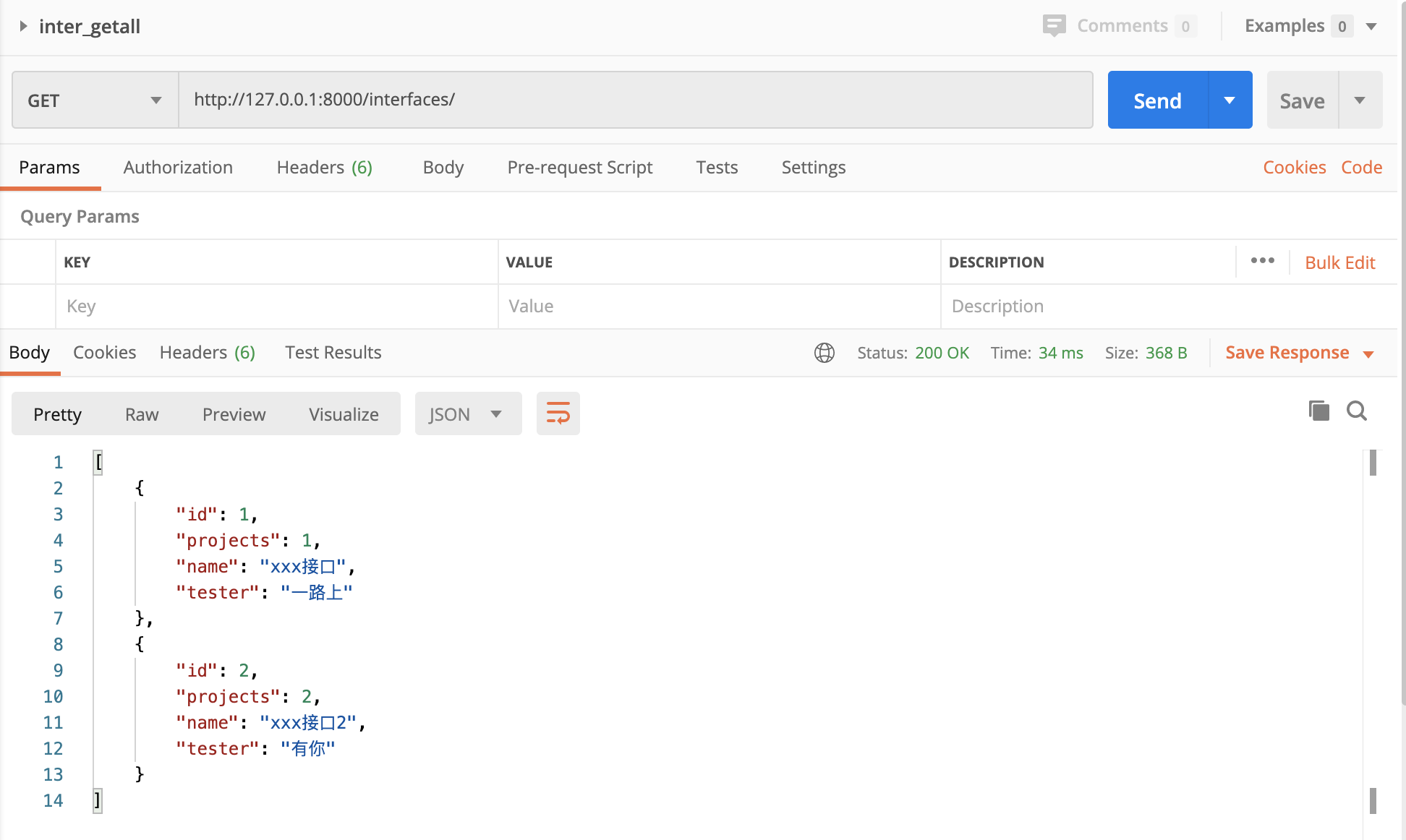The width and height of the screenshot is (1406, 840).
Task: Select the Raw response view
Action: coord(142,413)
